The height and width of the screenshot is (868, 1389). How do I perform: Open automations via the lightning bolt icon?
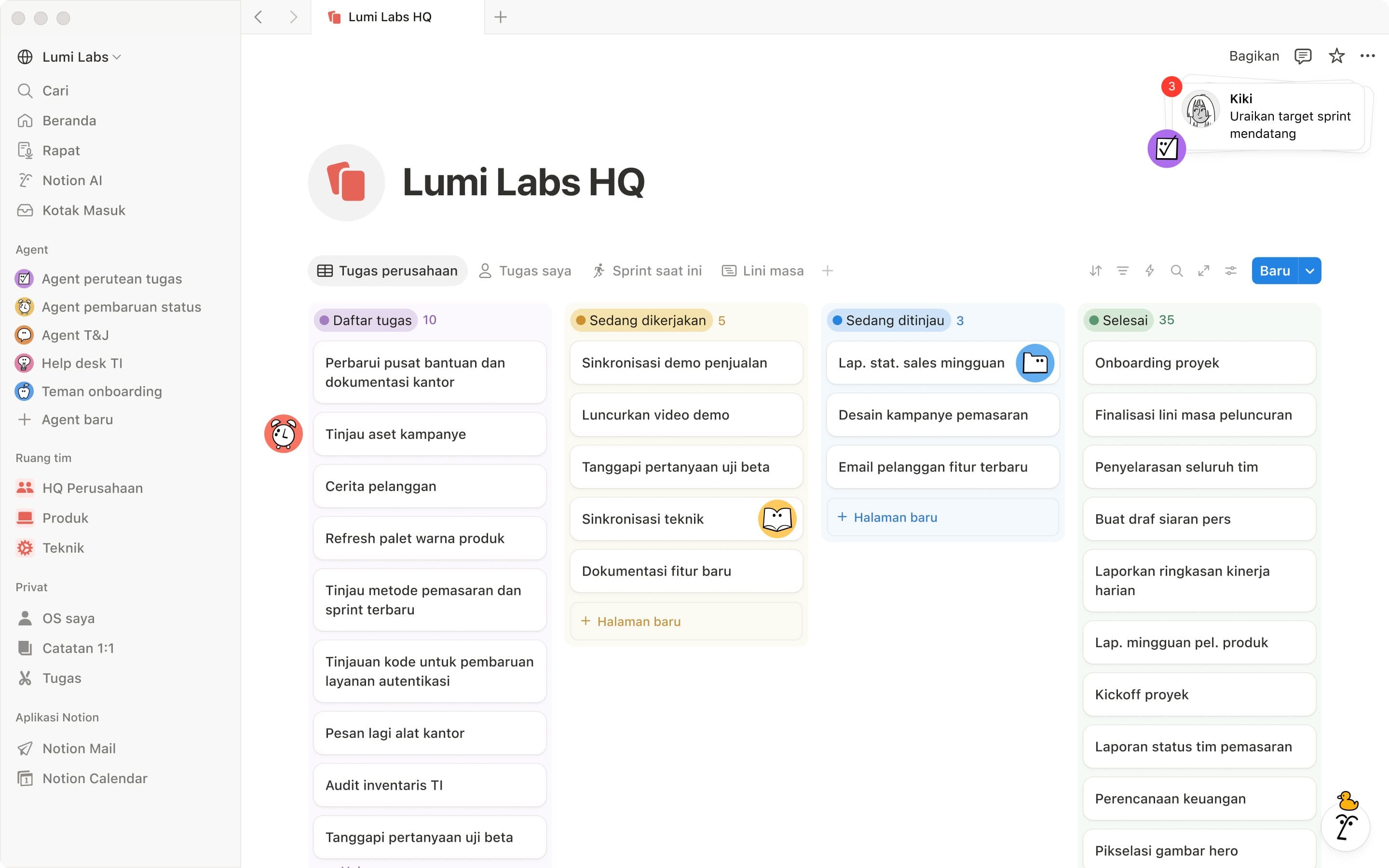pyautogui.click(x=1149, y=271)
